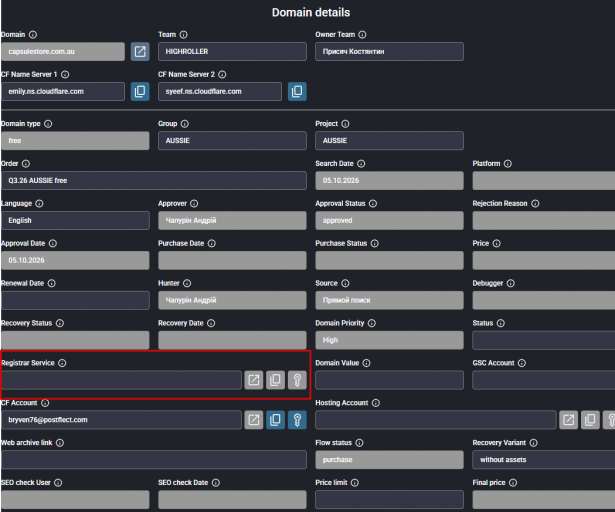
Task: Show info tooltip next to Team label
Action: [184, 35]
